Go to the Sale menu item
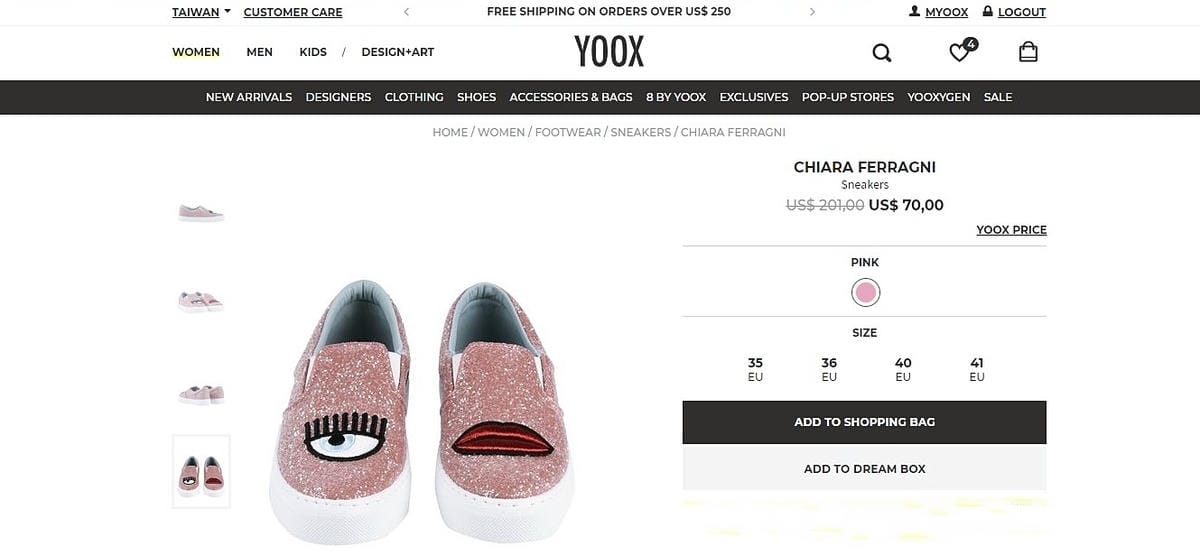1200x556 pixels. click(998, 97)
